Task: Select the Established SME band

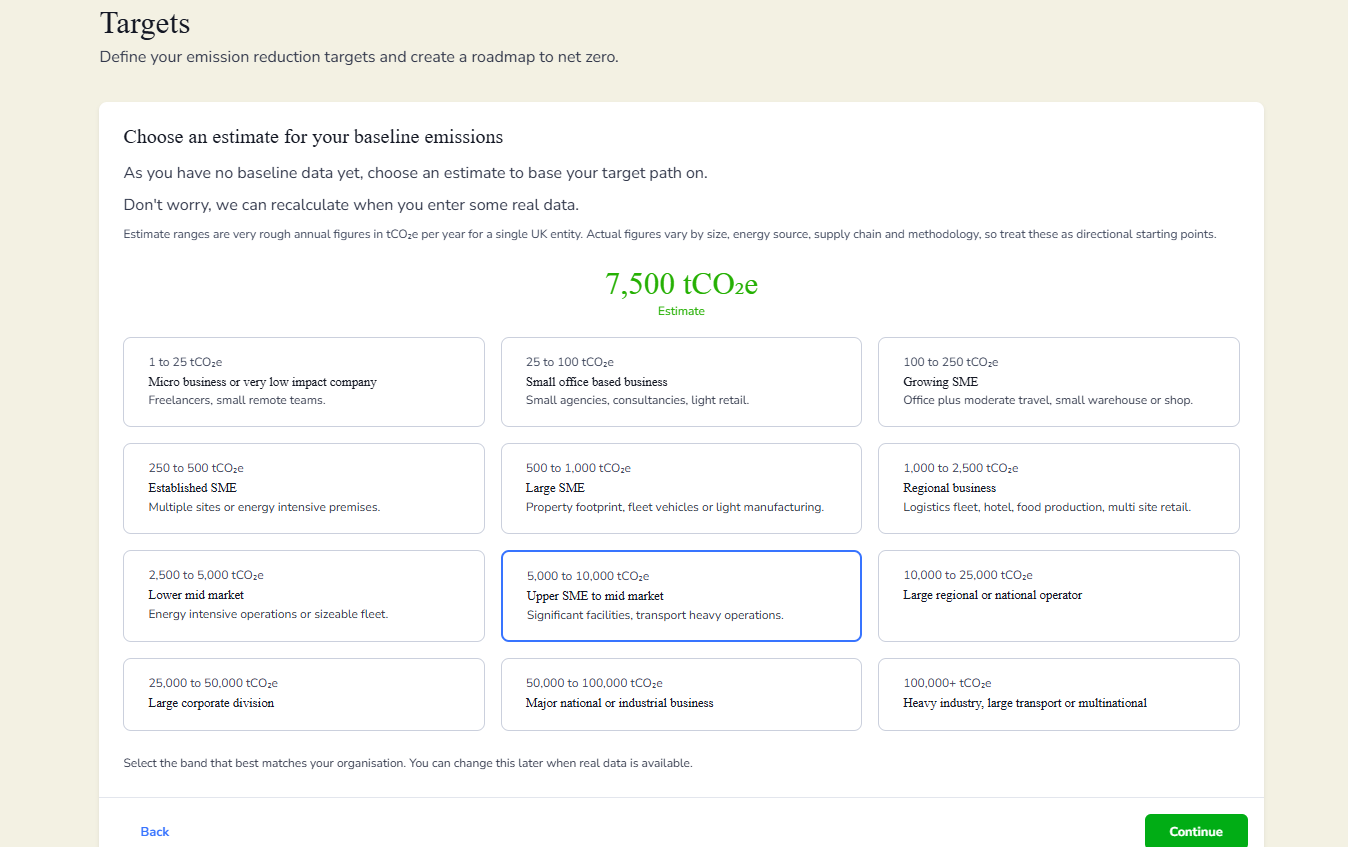Action: [x=303, y=488]
